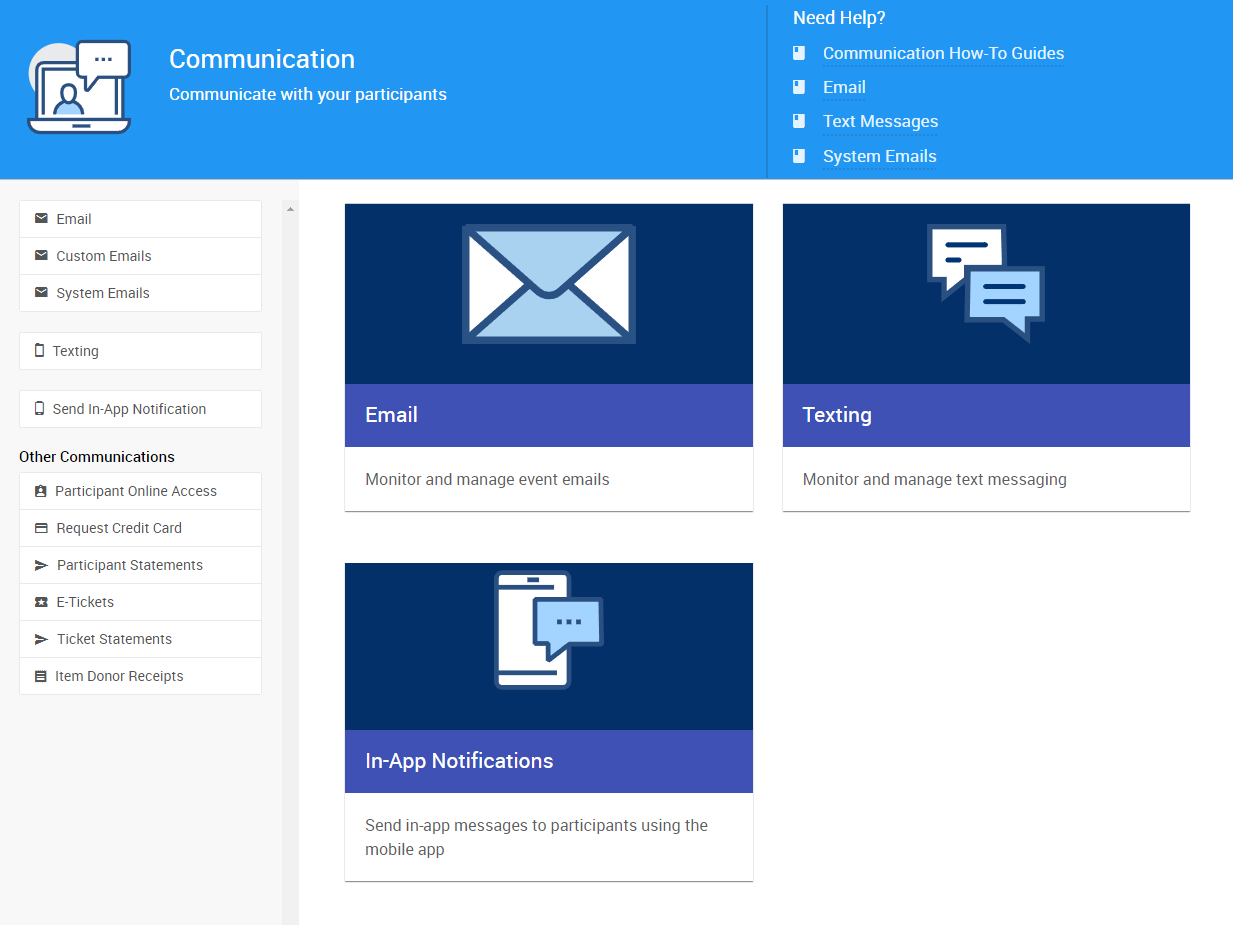Click the badge icon for Participant Online Access
1233x925 pixels.
click(x=40, y=491)
